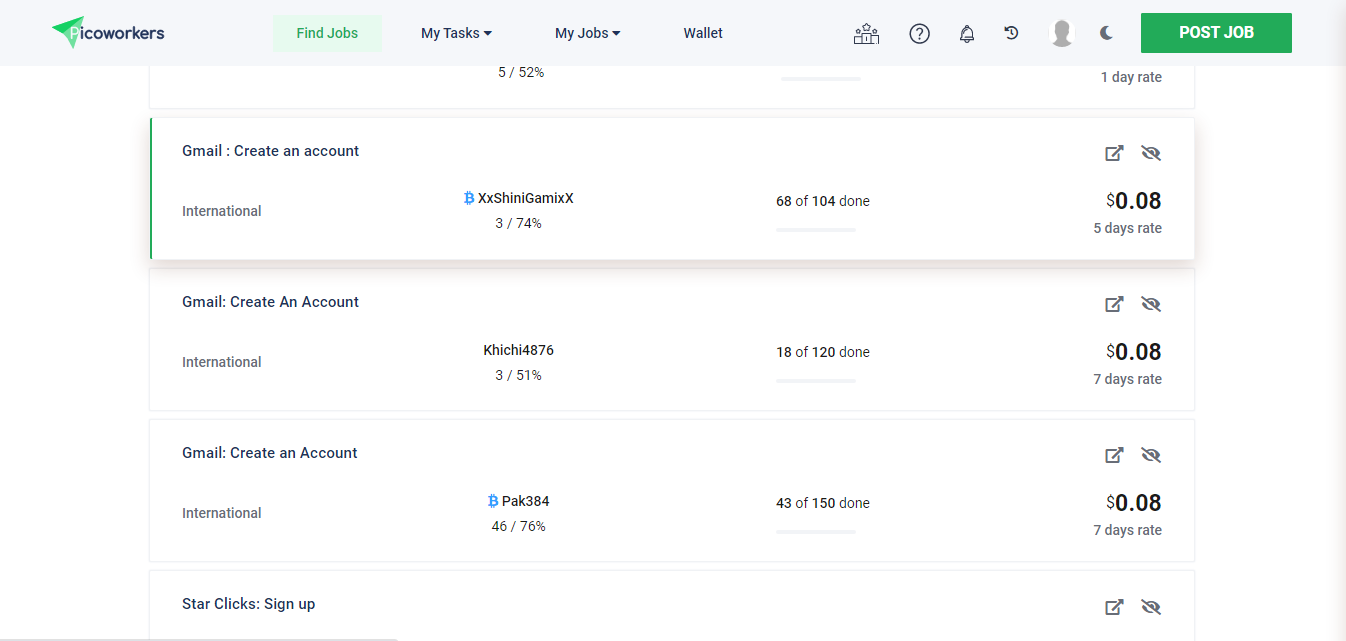Viewport: 1346px width, 641px height.
Task: Click progress bar under '68 of 104 done'
Action: pos(816,230)
